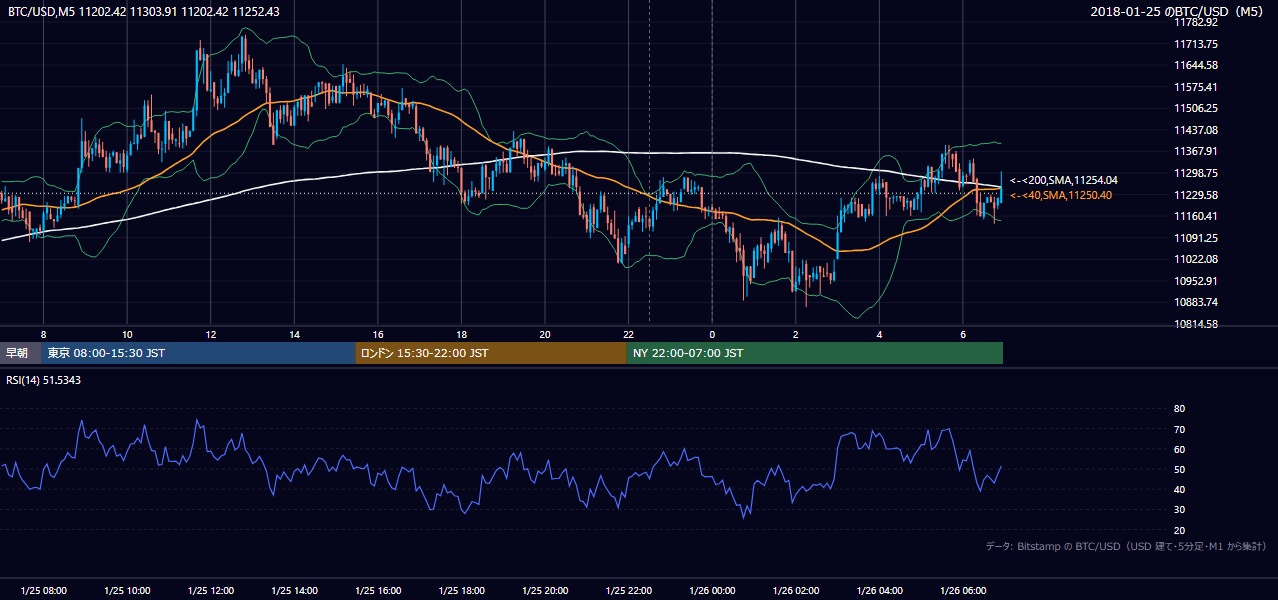This screenshot has width=1278, height=600.
Task: Click bottom date label 1/25 10:00
Action: click(127, 591)
